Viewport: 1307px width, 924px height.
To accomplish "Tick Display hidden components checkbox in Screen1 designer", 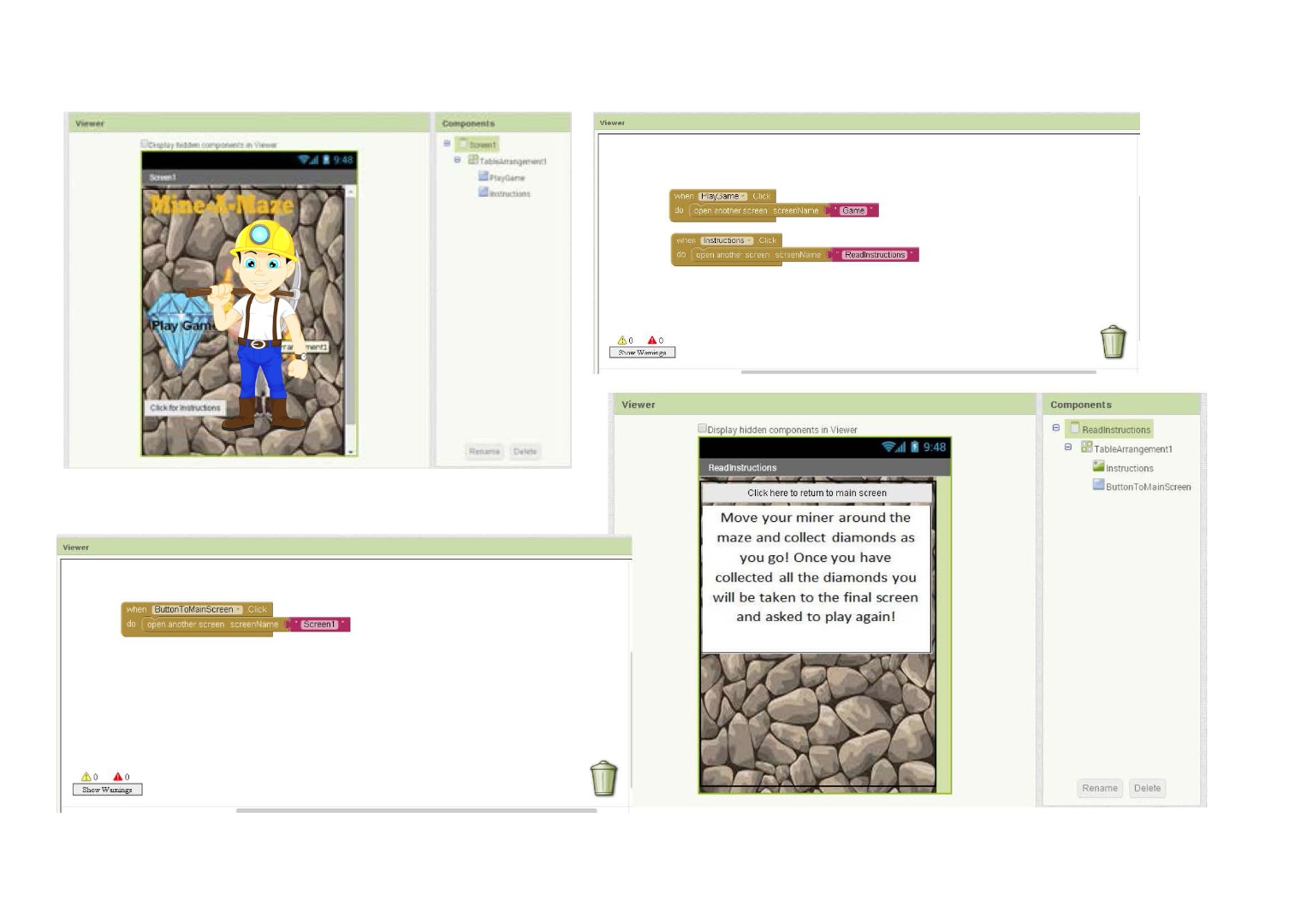I will click(x=145, y=144).
